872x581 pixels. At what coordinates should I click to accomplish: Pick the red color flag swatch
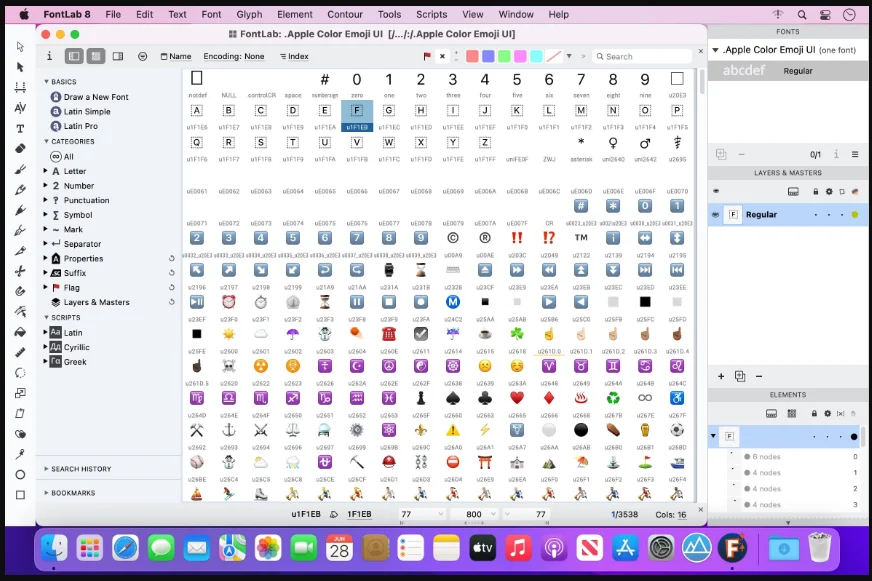(x=472, y=56)
